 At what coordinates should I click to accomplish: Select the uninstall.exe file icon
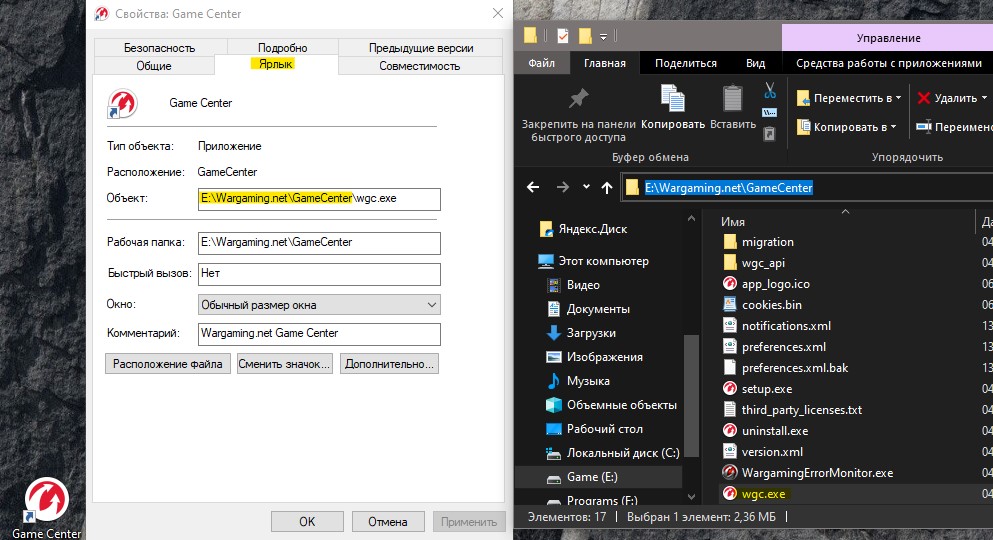(730, 430)
